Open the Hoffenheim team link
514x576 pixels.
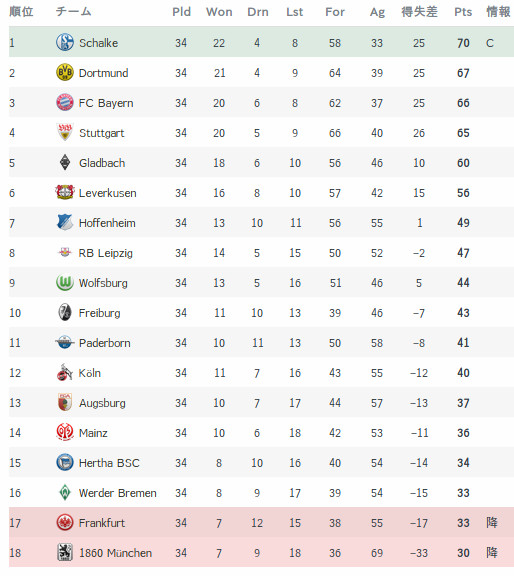tap(107, 223)
